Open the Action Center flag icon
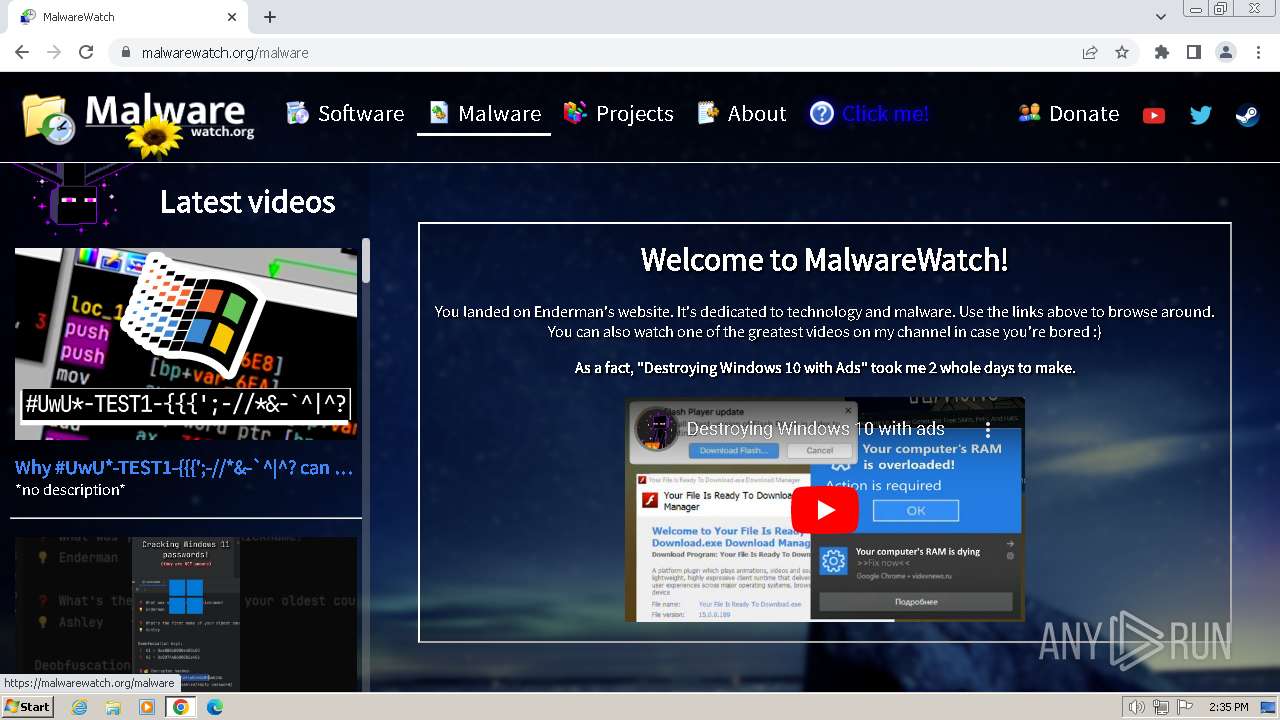Screen dimensions: 1280x720 click(x=1185, y=707)
